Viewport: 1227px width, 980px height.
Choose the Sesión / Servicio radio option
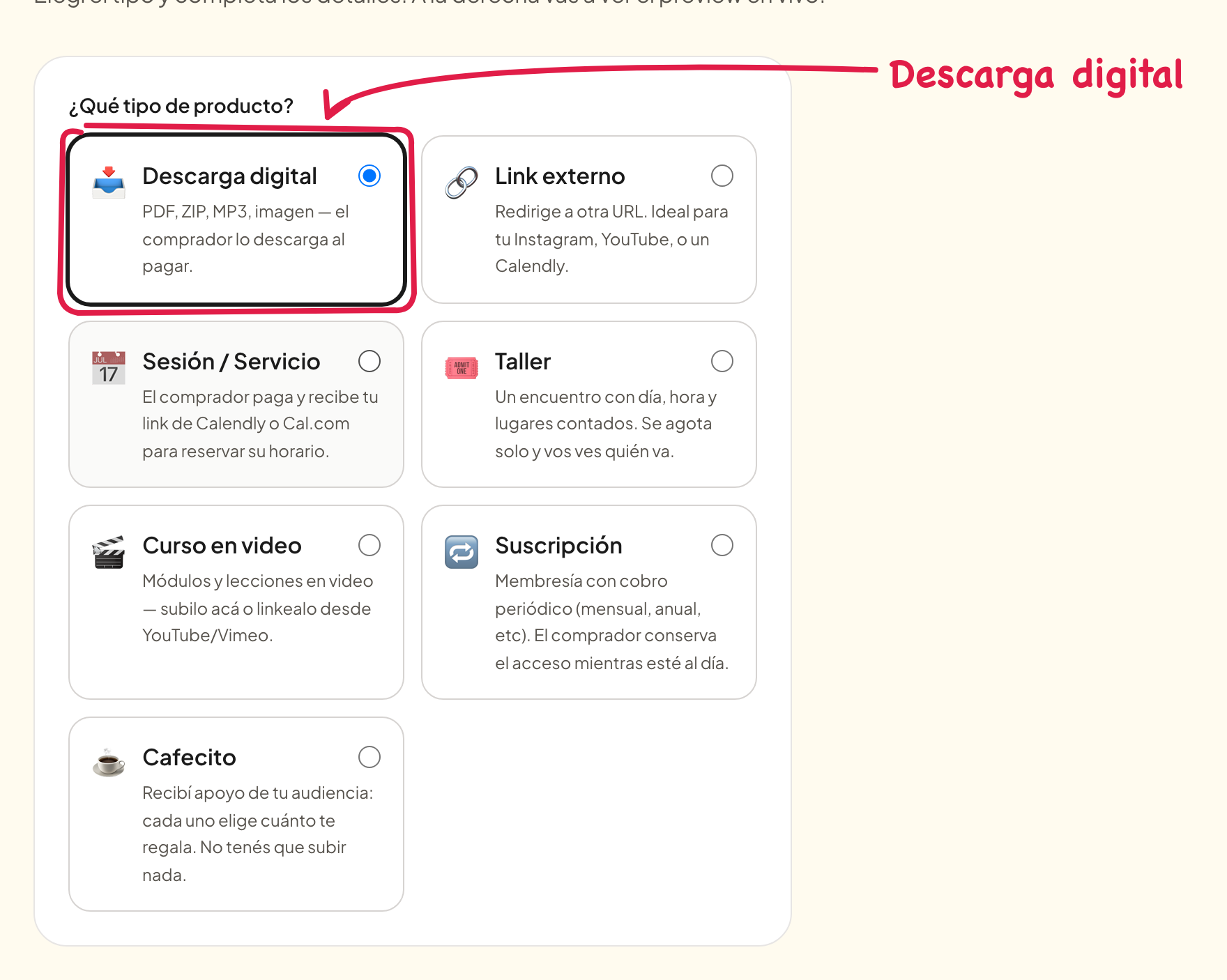tap(369, 361)
